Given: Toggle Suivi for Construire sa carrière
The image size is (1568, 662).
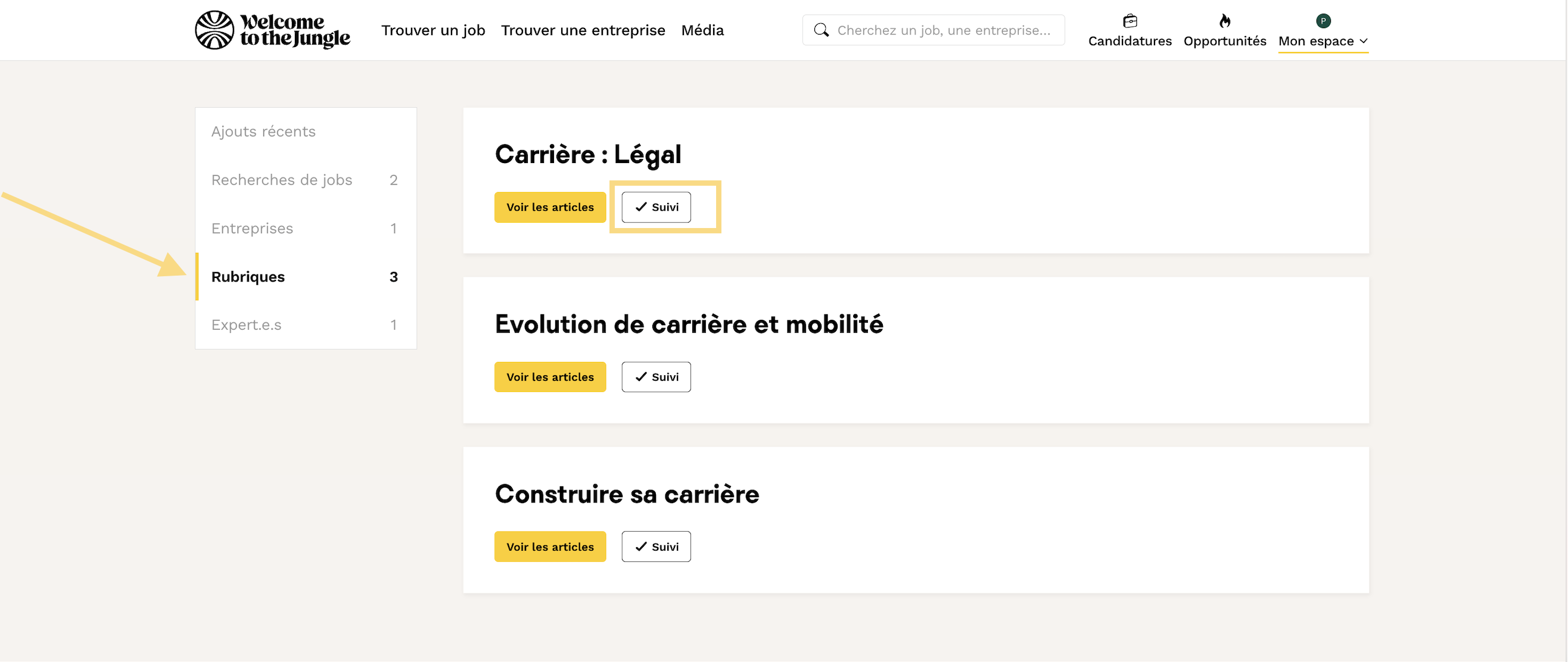Looking at the screenshot, I should [656, 547].
